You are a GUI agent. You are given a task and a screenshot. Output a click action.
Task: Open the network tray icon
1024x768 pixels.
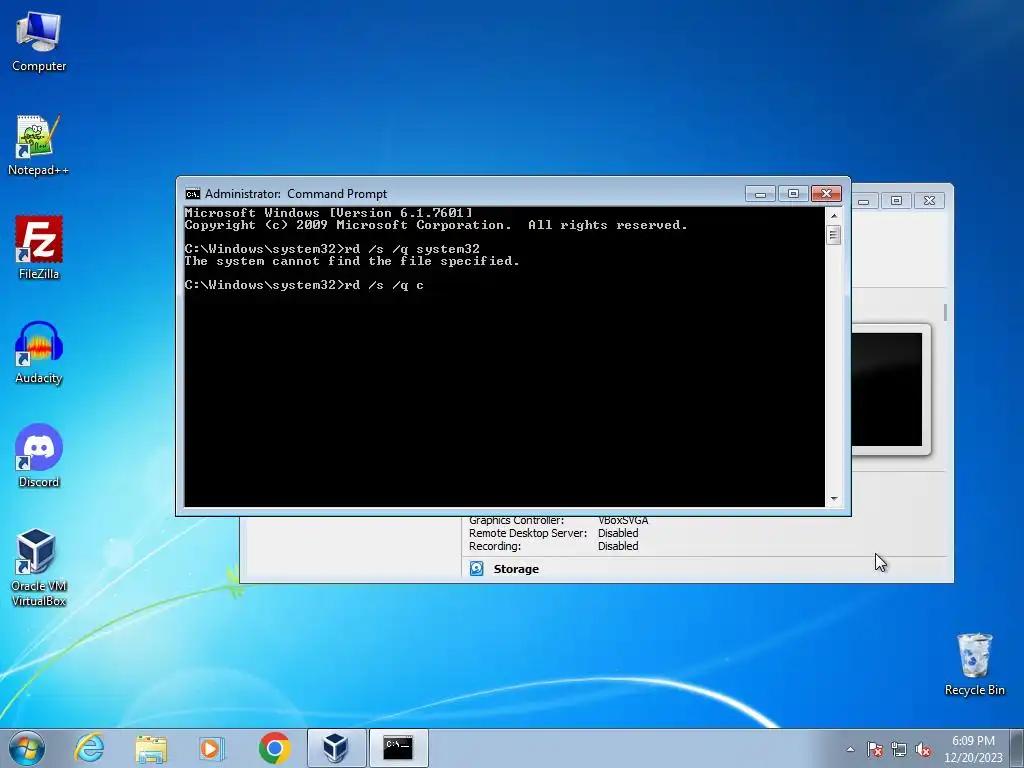pyautogui.click(x=899, y=749)
